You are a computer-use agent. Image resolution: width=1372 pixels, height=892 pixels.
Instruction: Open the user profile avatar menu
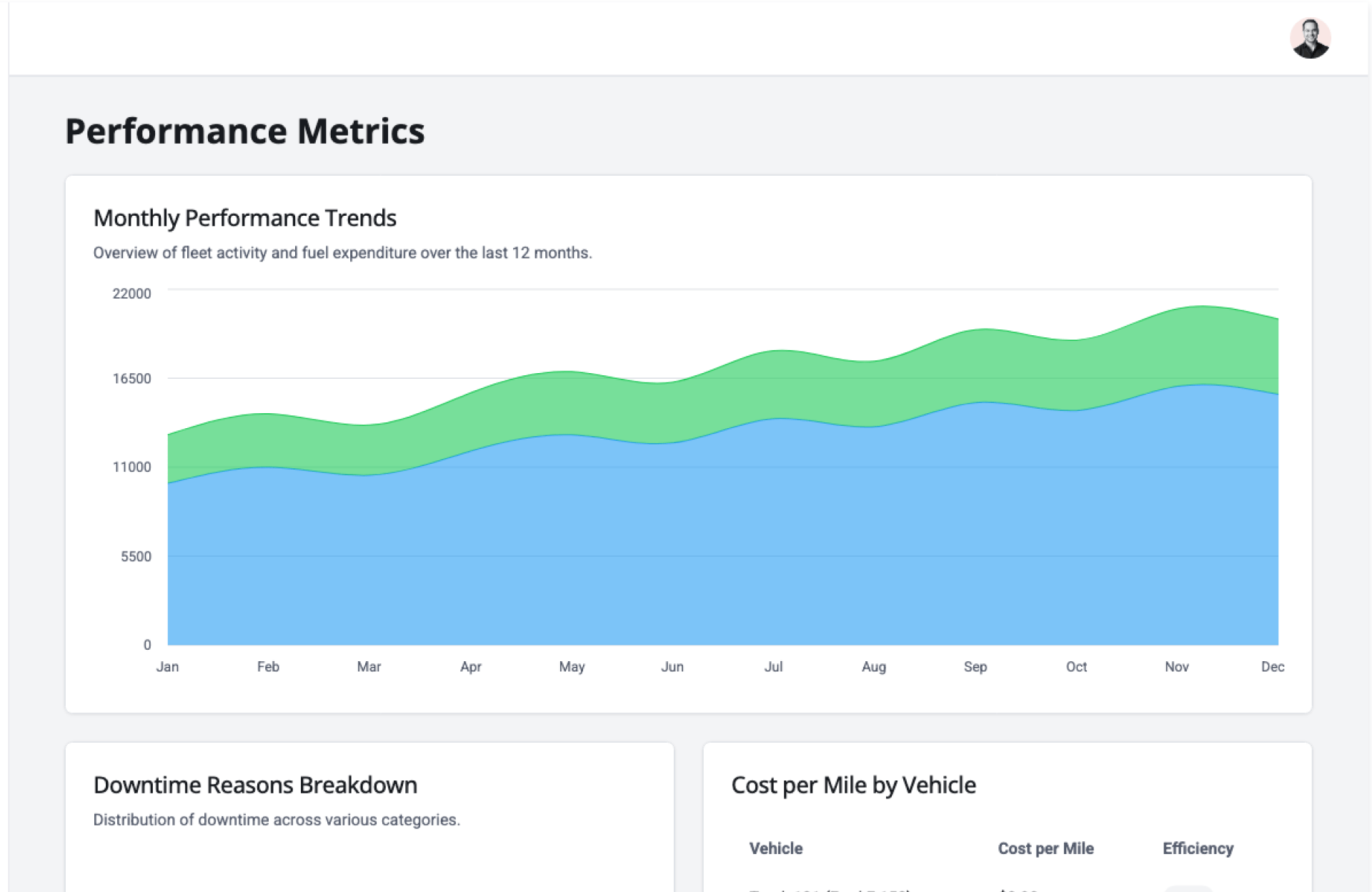(x=1309, y=39)
